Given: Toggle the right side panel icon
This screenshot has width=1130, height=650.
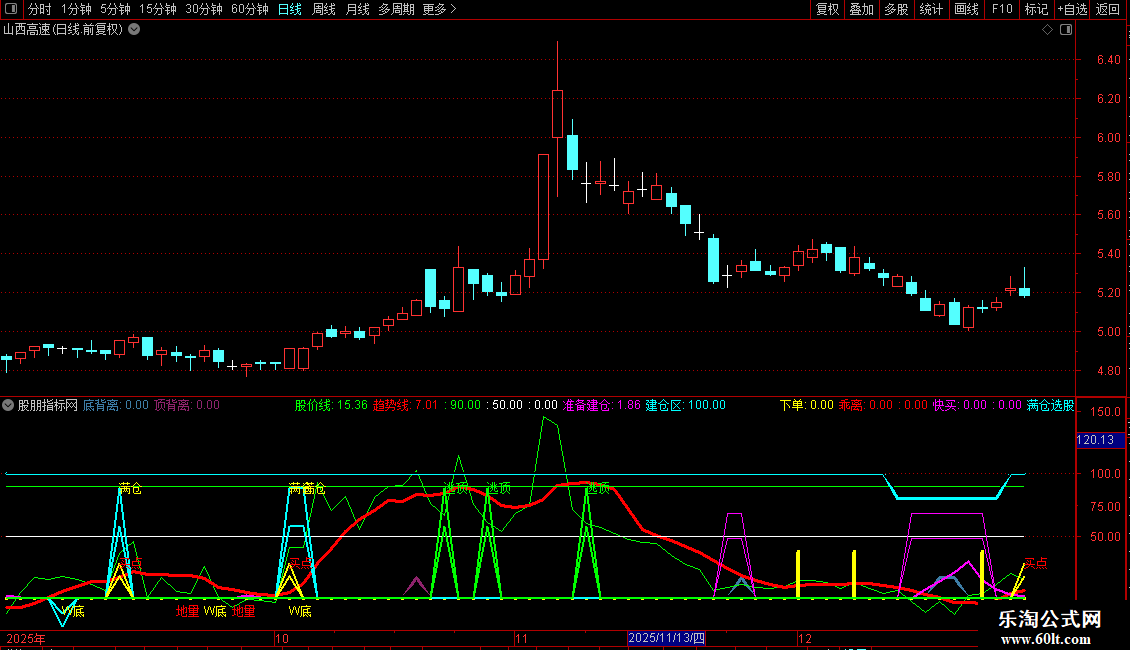Looking at the screenshot, I should [x=1066, y=30].
